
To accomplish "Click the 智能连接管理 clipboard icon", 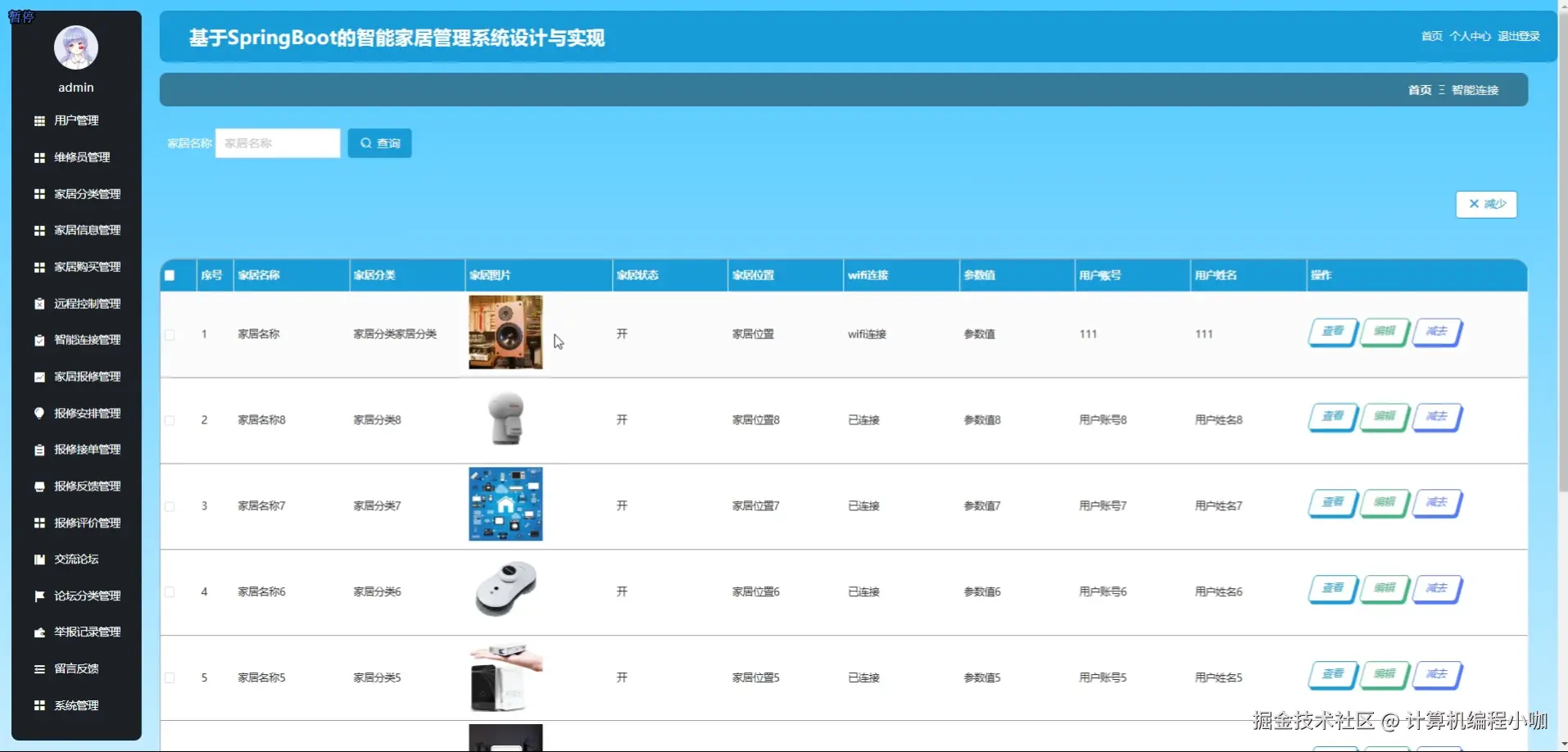I will point(39,340).
